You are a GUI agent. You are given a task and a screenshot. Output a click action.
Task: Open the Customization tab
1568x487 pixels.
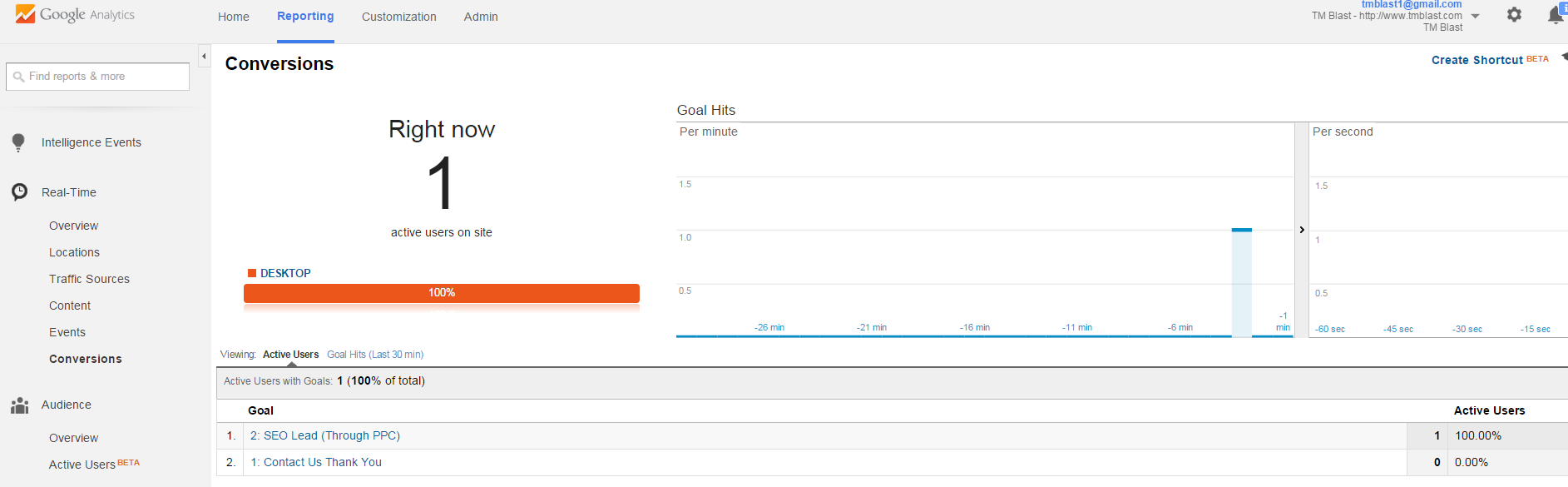(x=398, y=17)
